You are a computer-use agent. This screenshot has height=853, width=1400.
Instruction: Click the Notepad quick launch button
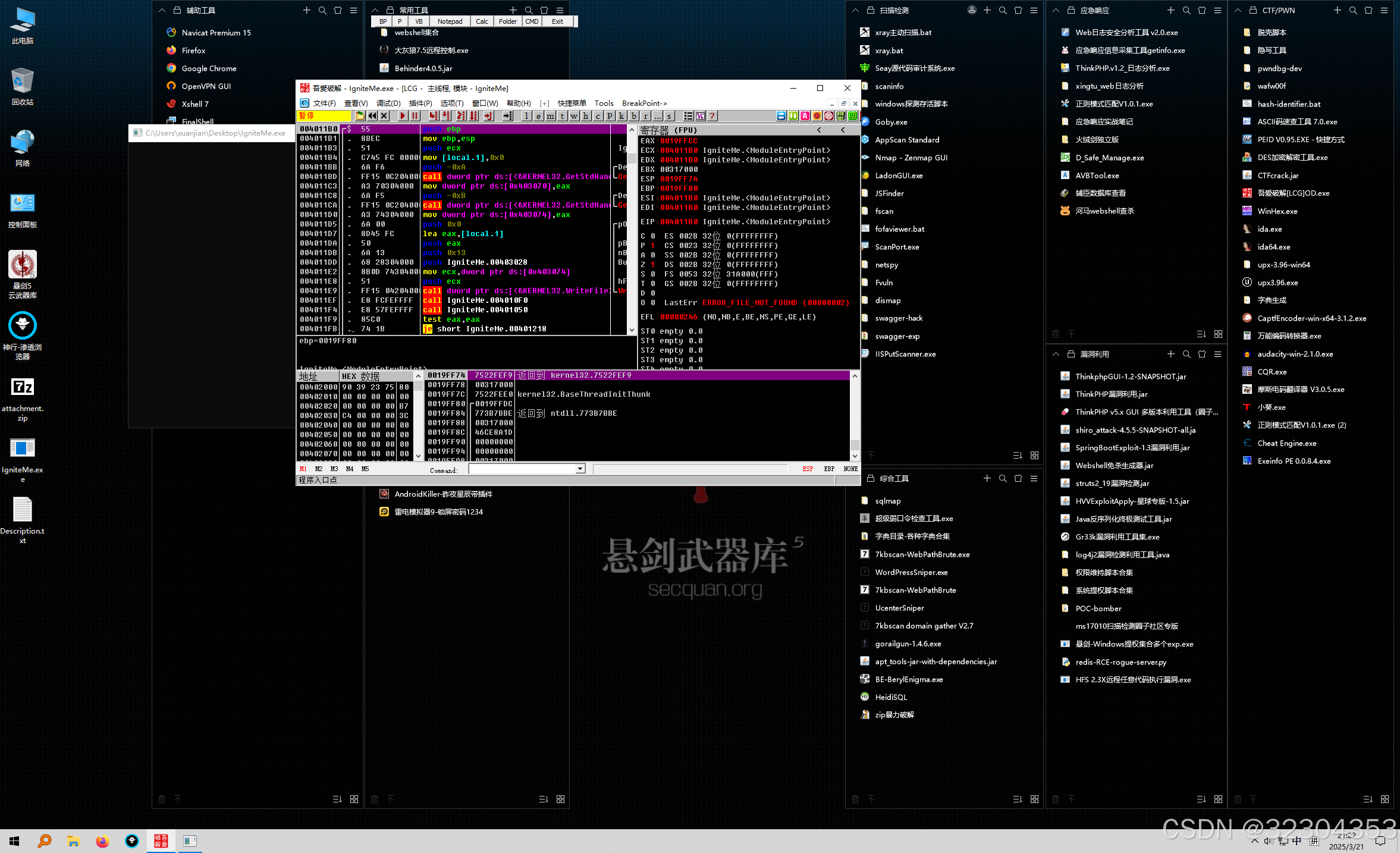tap(450, 21)
